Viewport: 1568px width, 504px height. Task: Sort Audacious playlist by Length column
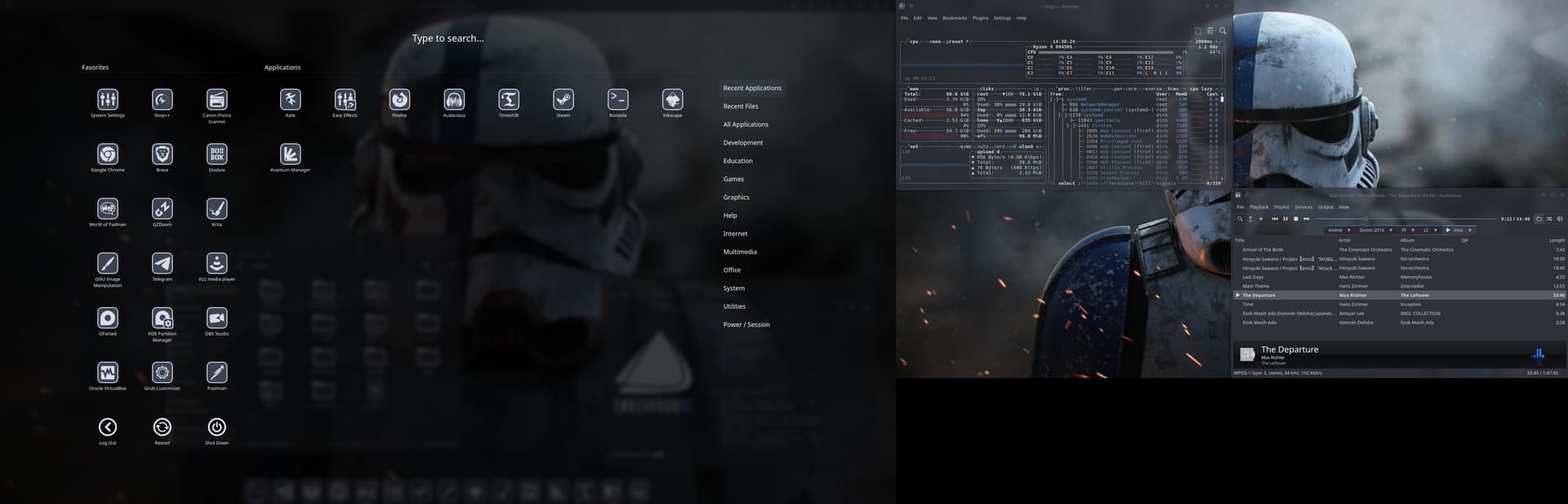1557,240
